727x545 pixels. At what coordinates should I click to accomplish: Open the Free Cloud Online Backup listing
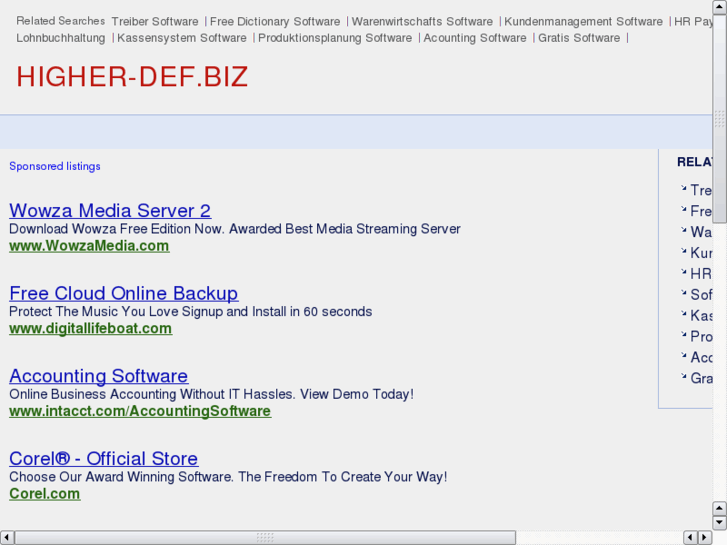(x=123, y=294)
